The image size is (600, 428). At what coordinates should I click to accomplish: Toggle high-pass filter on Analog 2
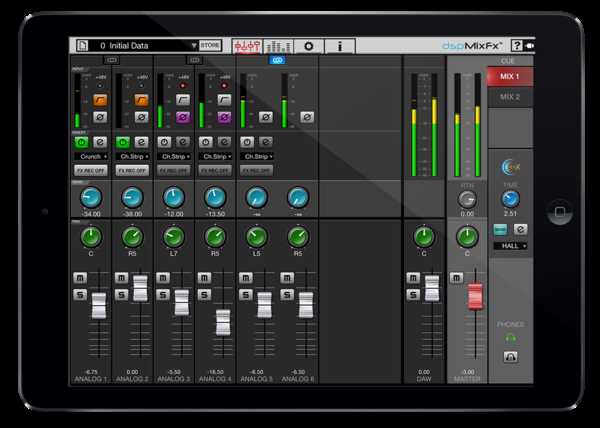(141, 100)
